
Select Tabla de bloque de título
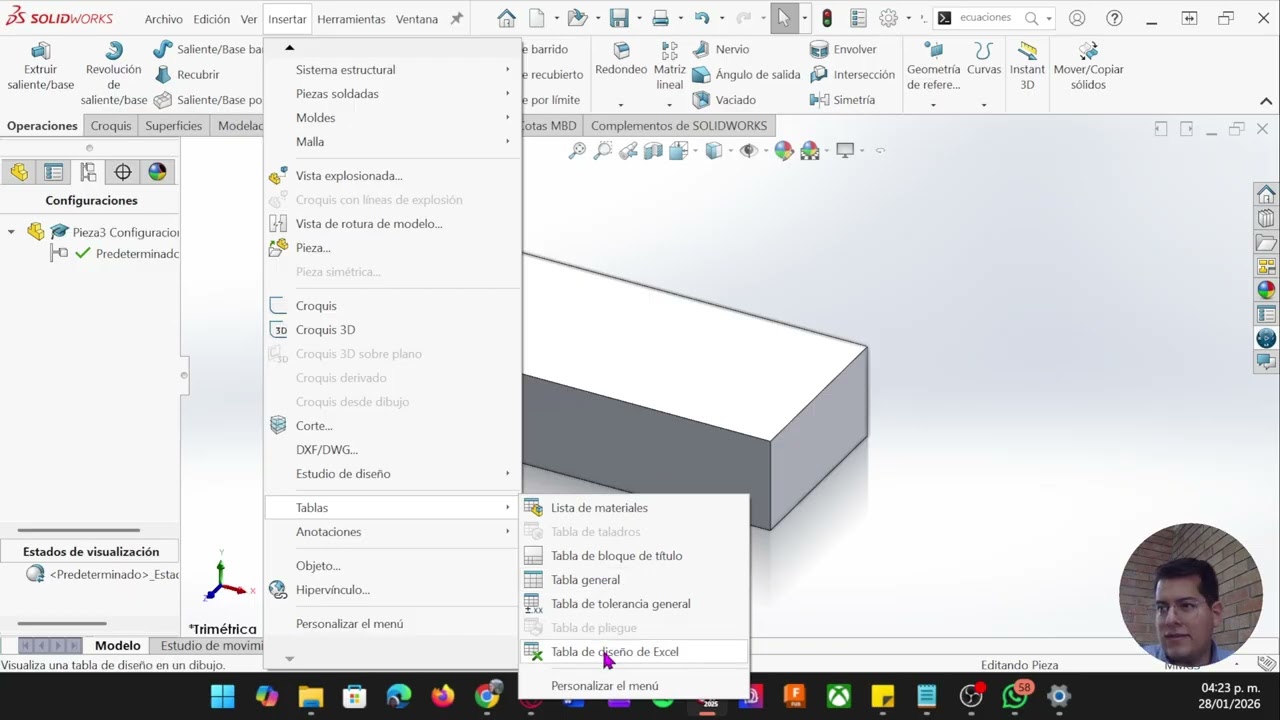pyautogui.click(x=634, y=556)
